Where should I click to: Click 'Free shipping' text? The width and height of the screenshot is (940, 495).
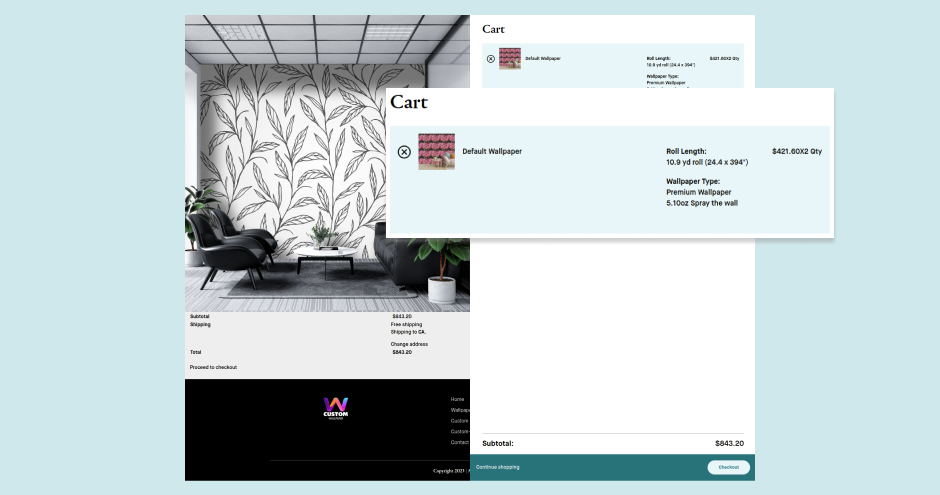(406, 324)
